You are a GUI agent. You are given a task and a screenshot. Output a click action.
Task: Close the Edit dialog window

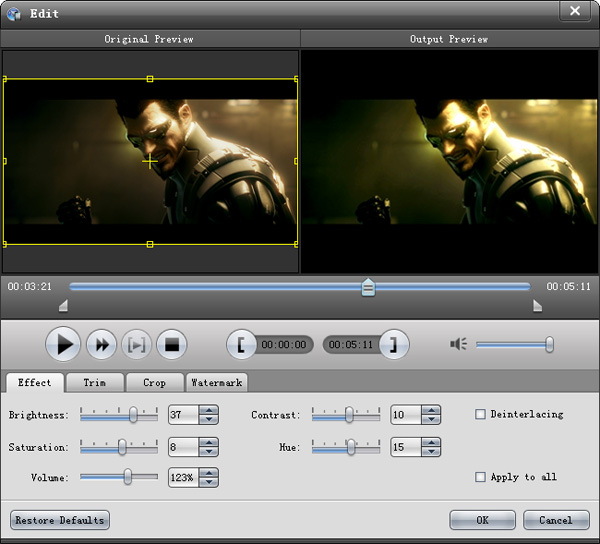click(575, 11)
